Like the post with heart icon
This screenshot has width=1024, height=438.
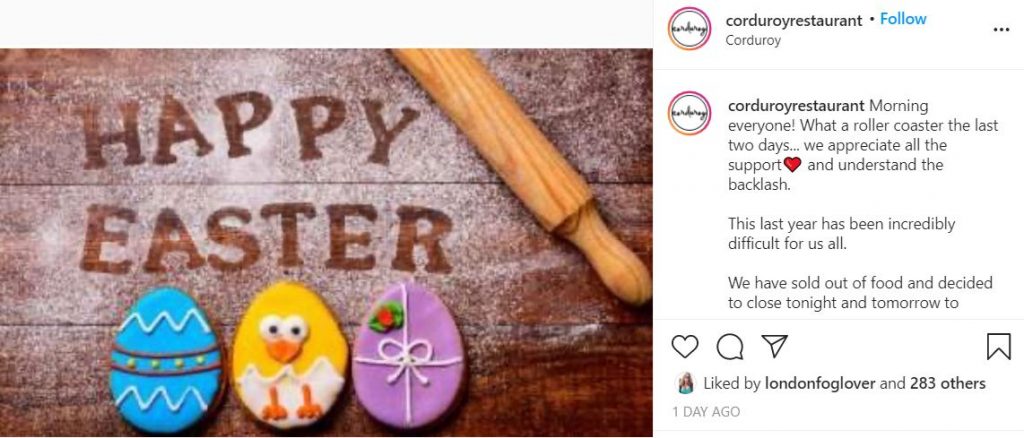point(685,346)
